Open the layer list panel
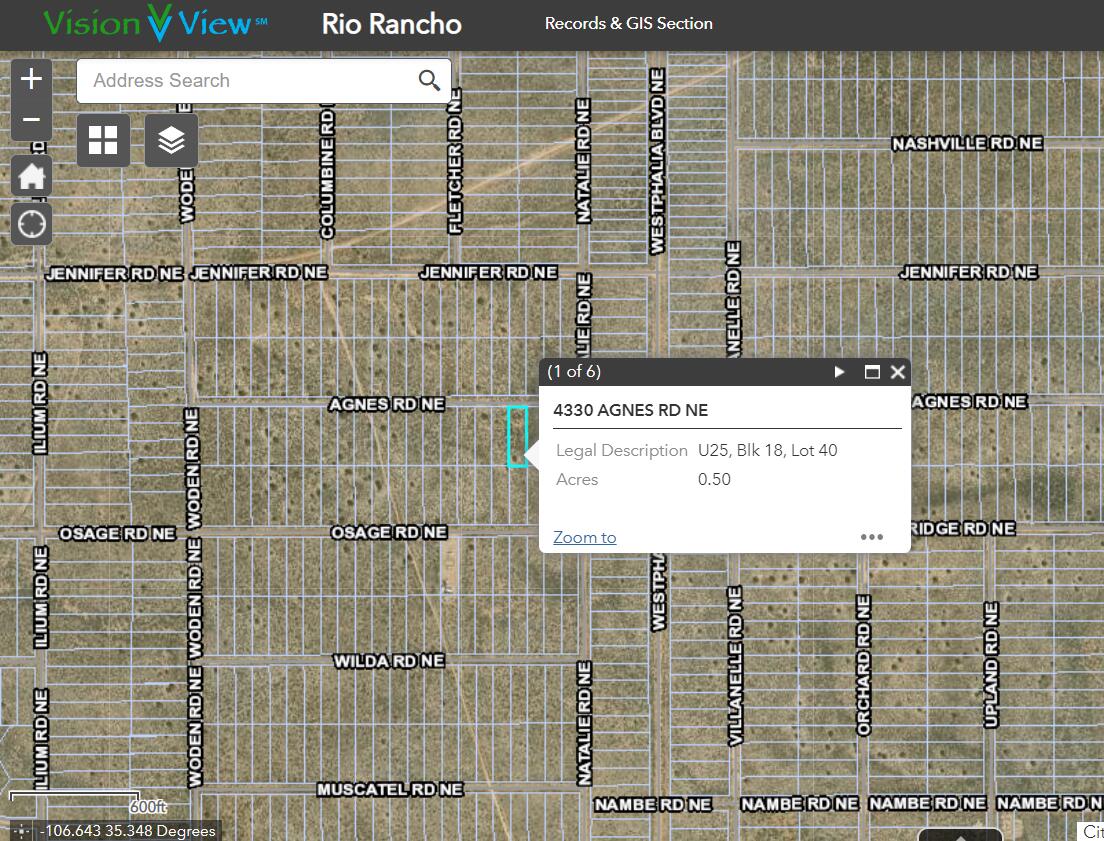This screenshot has width=1104, height=841. coord(171,140)
